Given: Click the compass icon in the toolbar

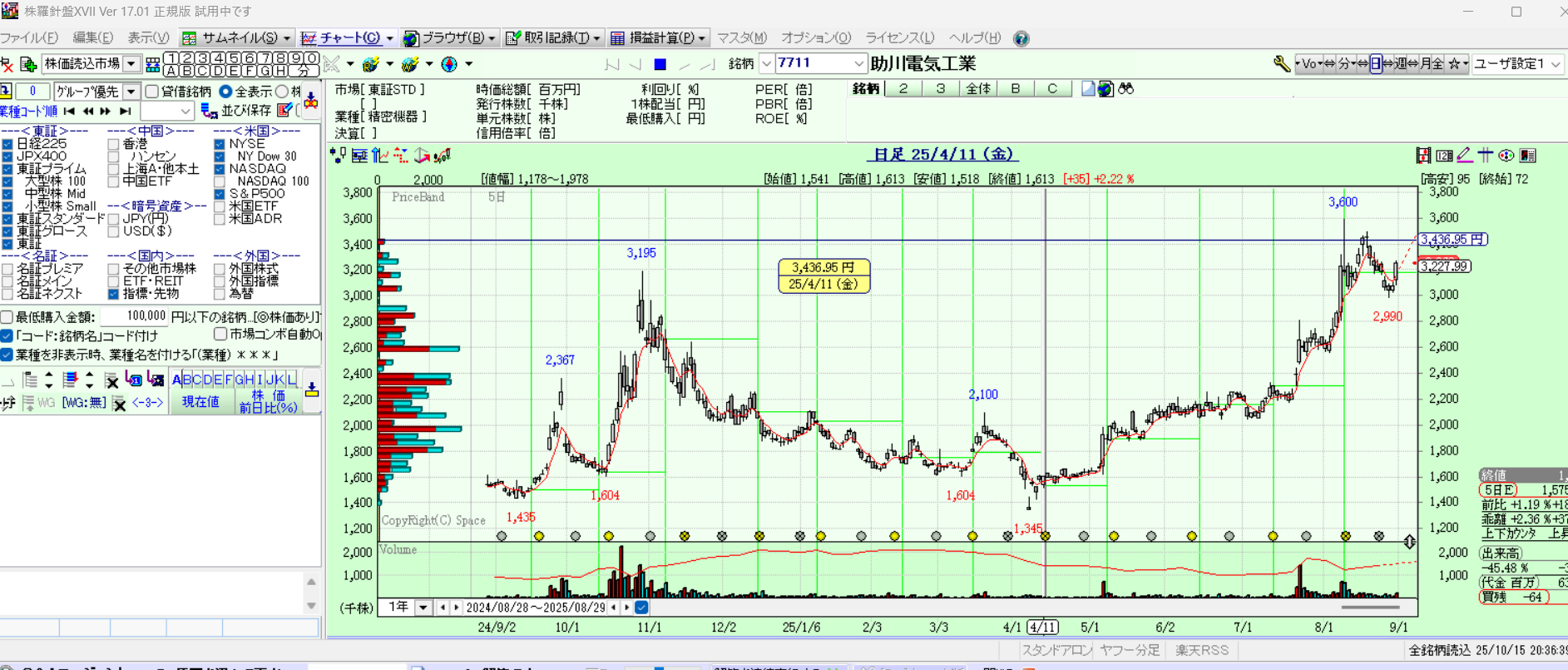Looking at the screenshot, I should (x=449, y=64).
